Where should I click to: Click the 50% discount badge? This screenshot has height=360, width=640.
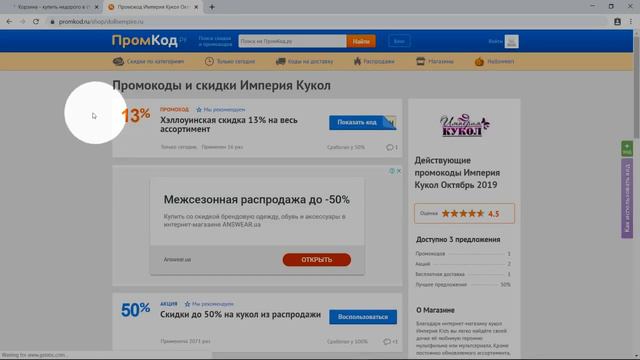pyautogui.click(x=136, y=310)
